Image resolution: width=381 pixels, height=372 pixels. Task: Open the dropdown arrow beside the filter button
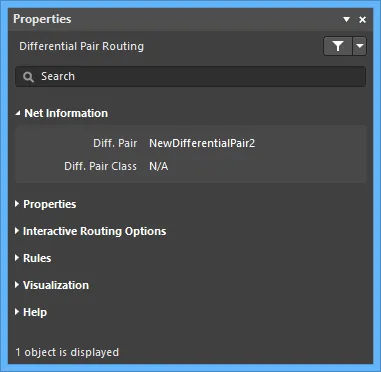point(360,46)
